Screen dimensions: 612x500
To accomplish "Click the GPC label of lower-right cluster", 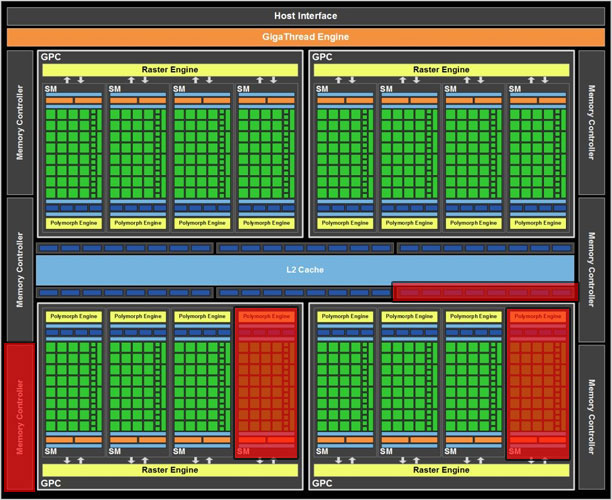I will click(x=322, y=483).
